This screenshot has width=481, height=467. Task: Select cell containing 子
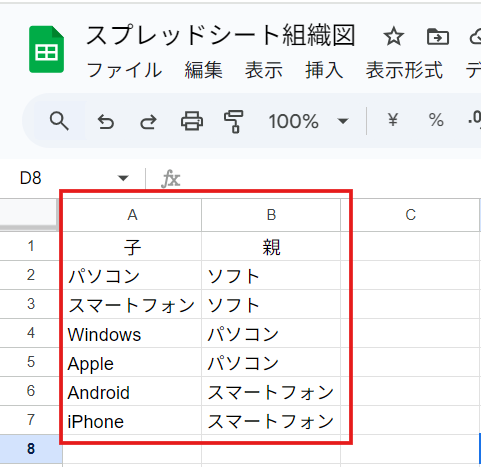point(132,246)
